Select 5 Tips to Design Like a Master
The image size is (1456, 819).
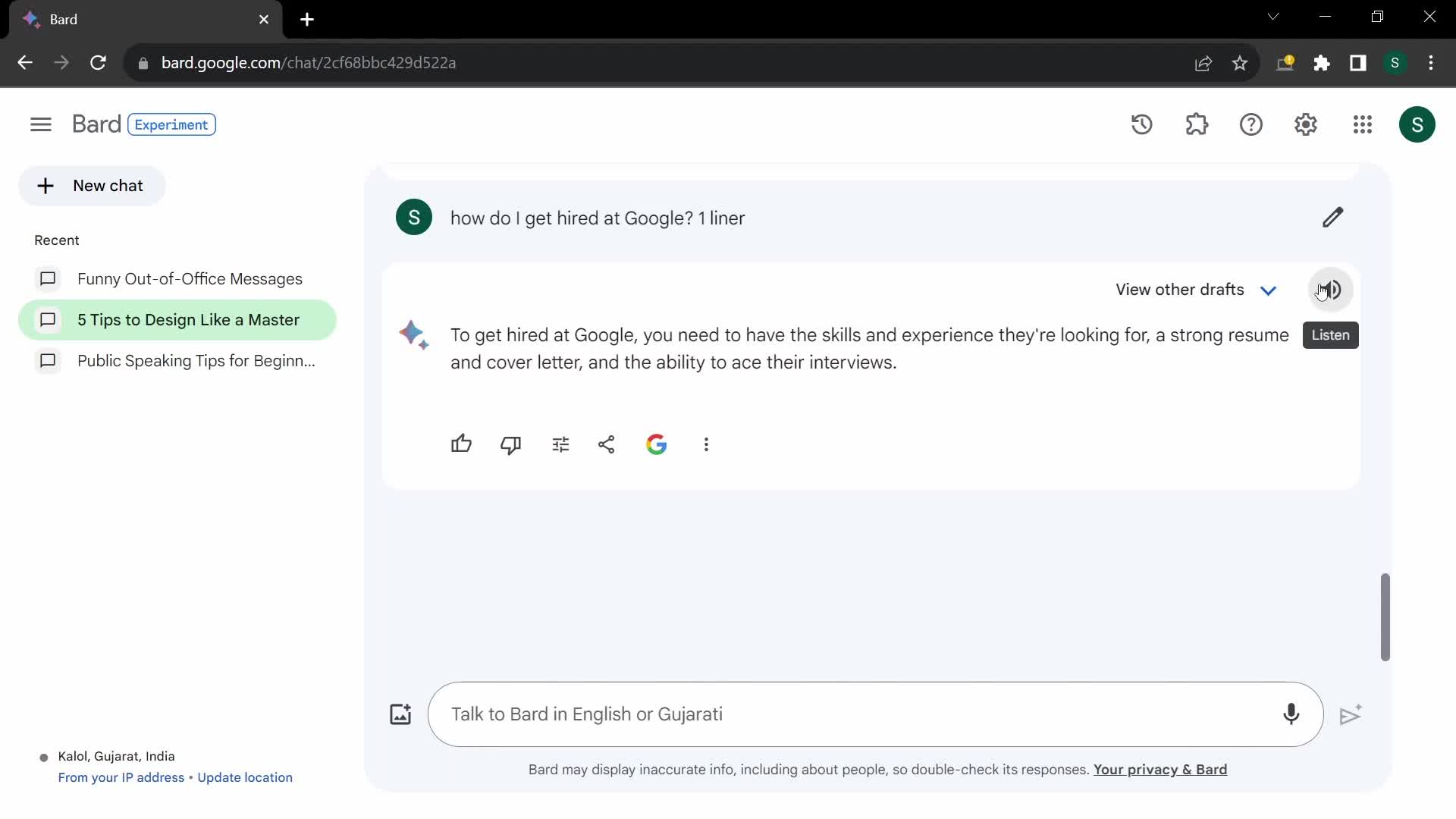click(188, 320)
